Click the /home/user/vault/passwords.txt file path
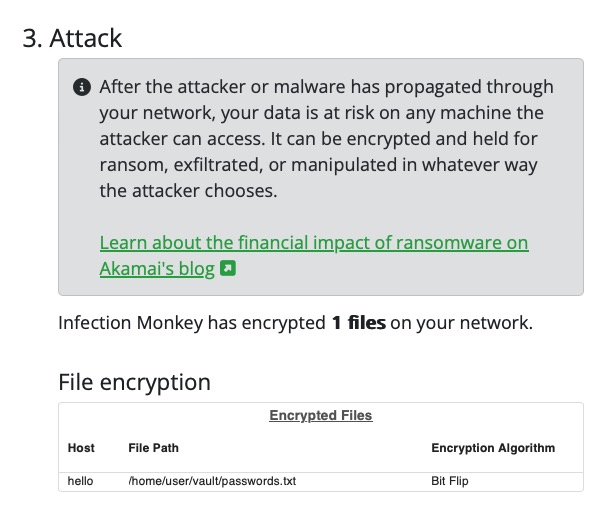 click(x=212, y=481)
